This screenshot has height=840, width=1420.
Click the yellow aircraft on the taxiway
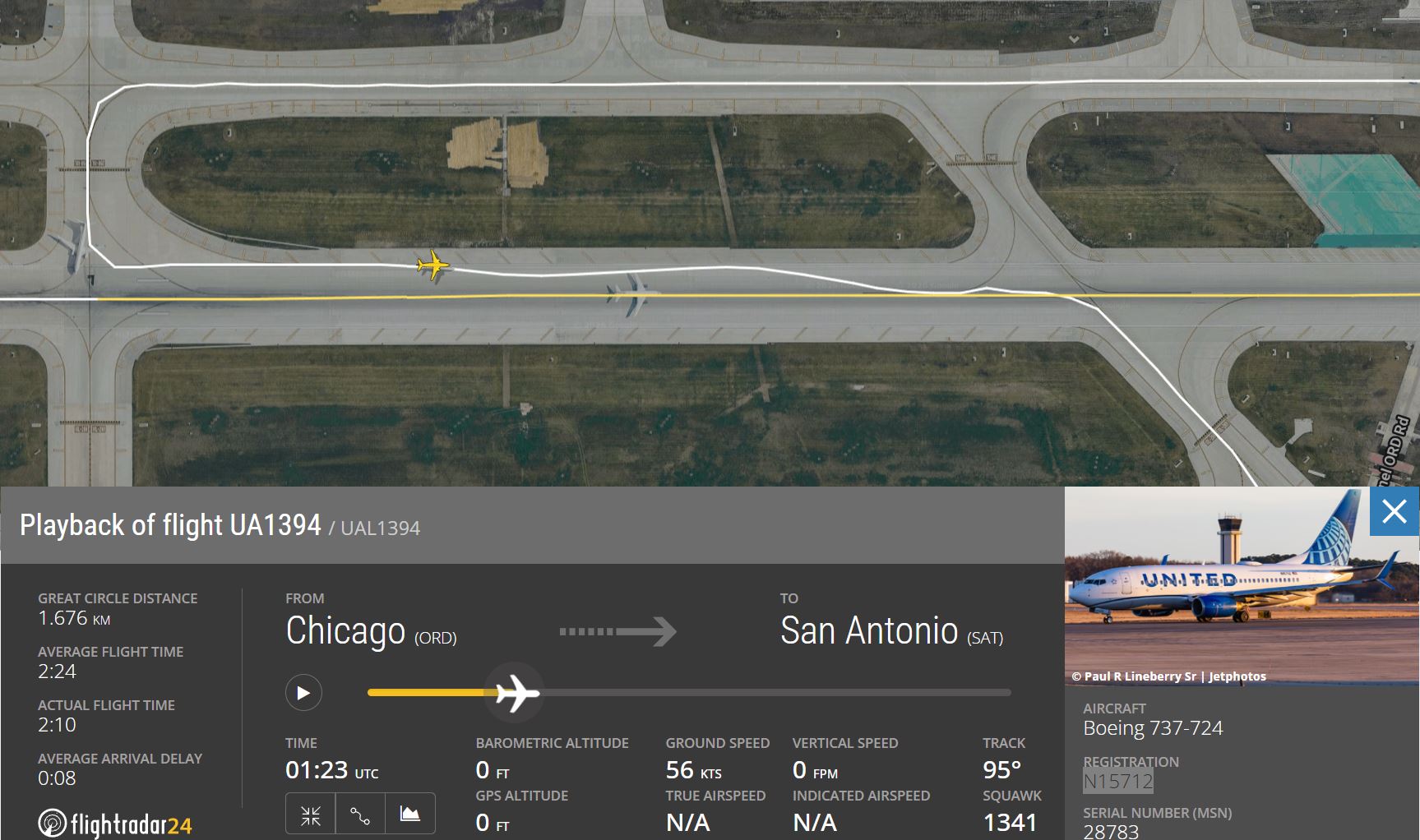point(433,265)
